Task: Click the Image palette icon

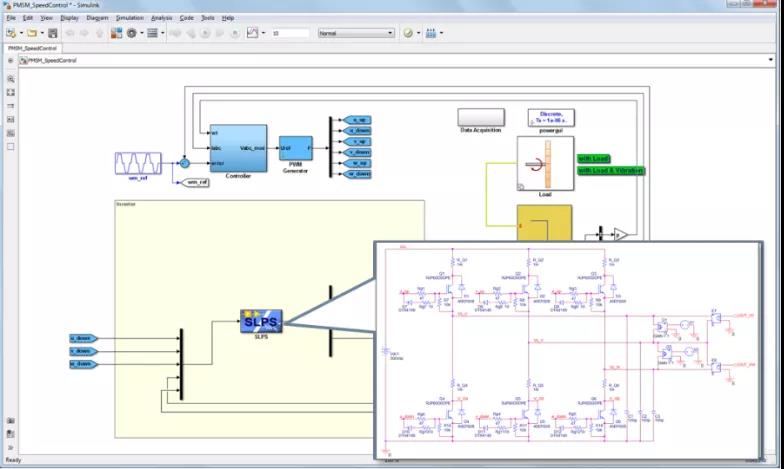Action: pyautogui.click(x=10, y=133)
